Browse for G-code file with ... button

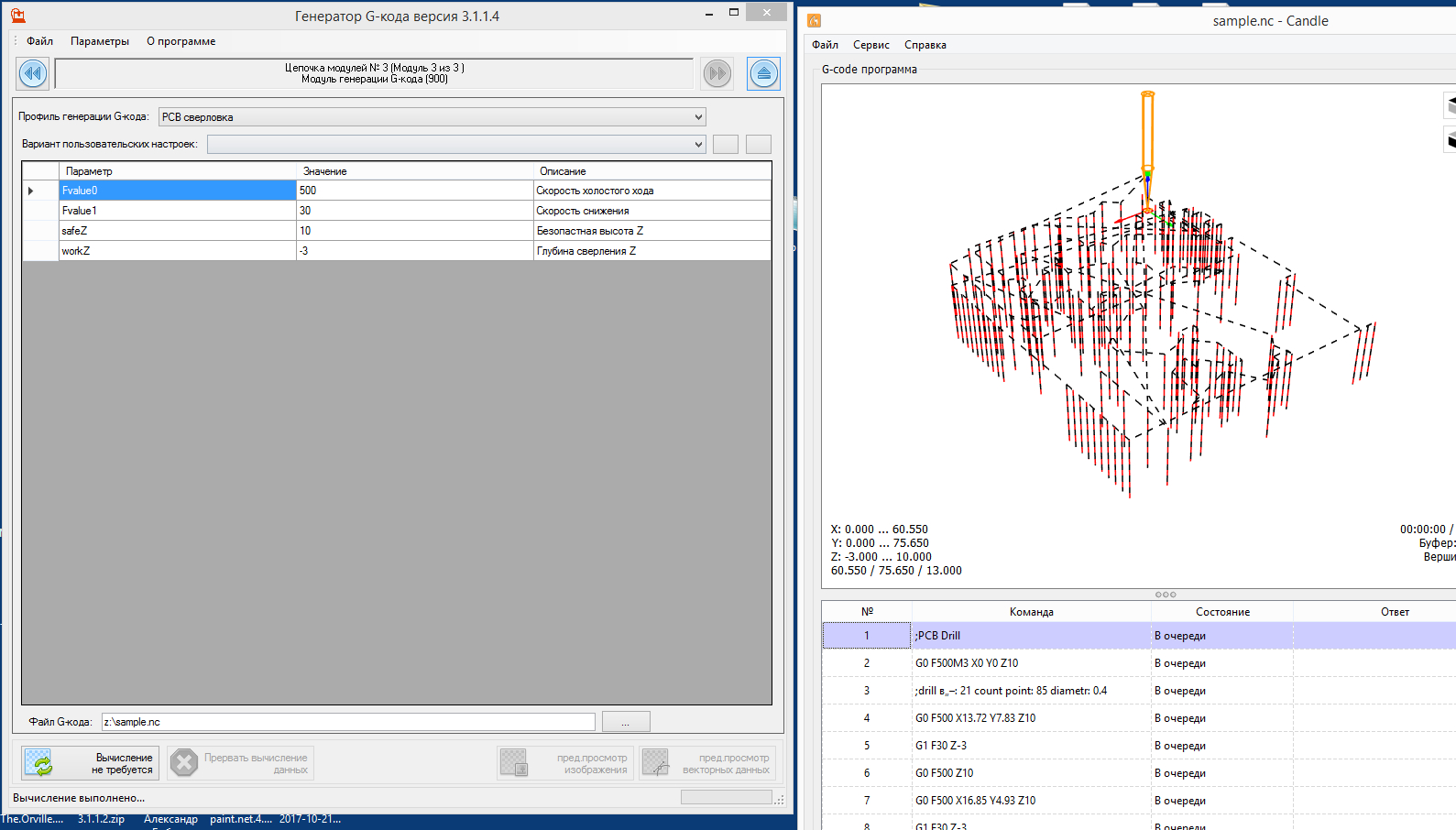tap(626, 722)
